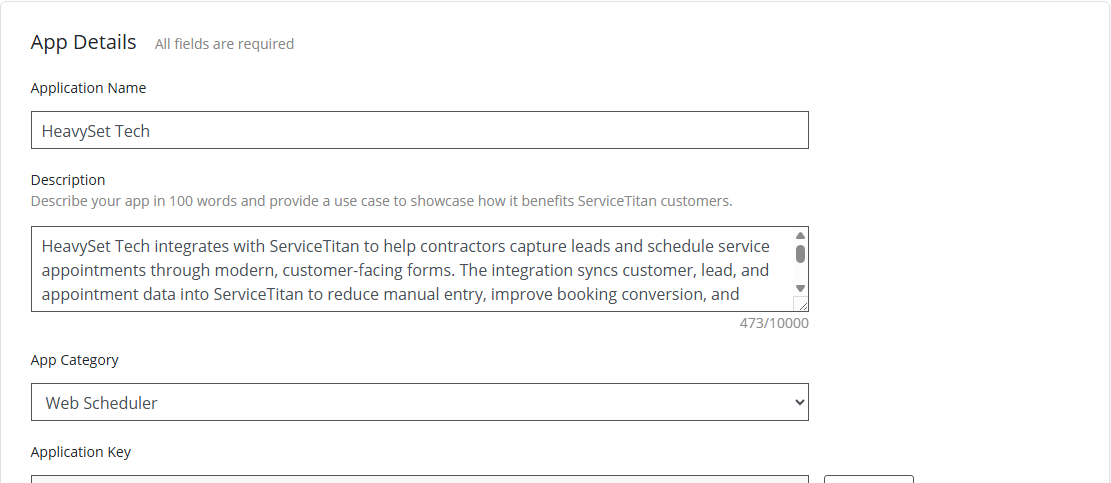The width and height of the screenshot is (1111, 483).
Task: Click the App Category label
Action: (75, 360)
